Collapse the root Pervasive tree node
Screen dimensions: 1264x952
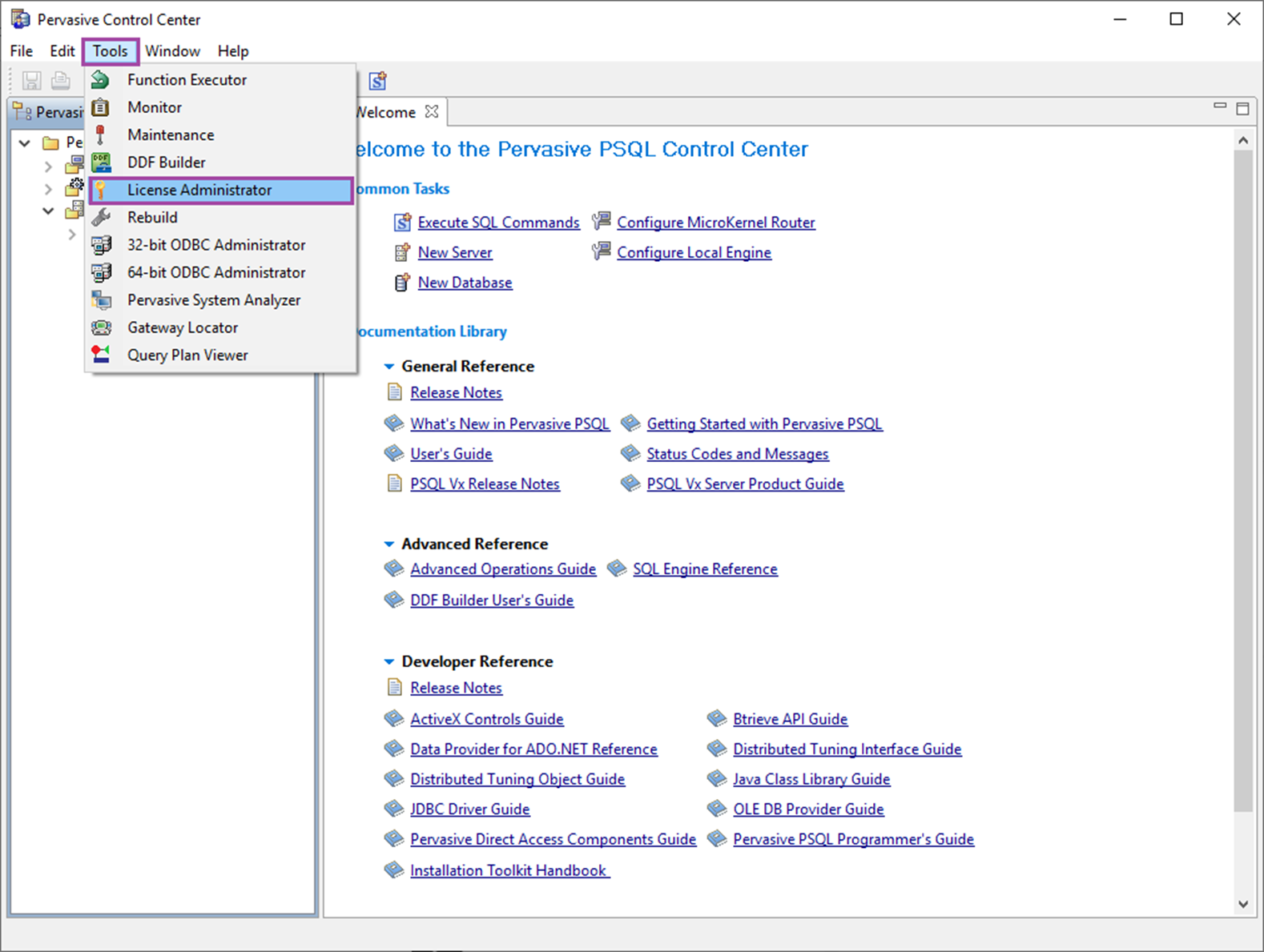(25, 143)
